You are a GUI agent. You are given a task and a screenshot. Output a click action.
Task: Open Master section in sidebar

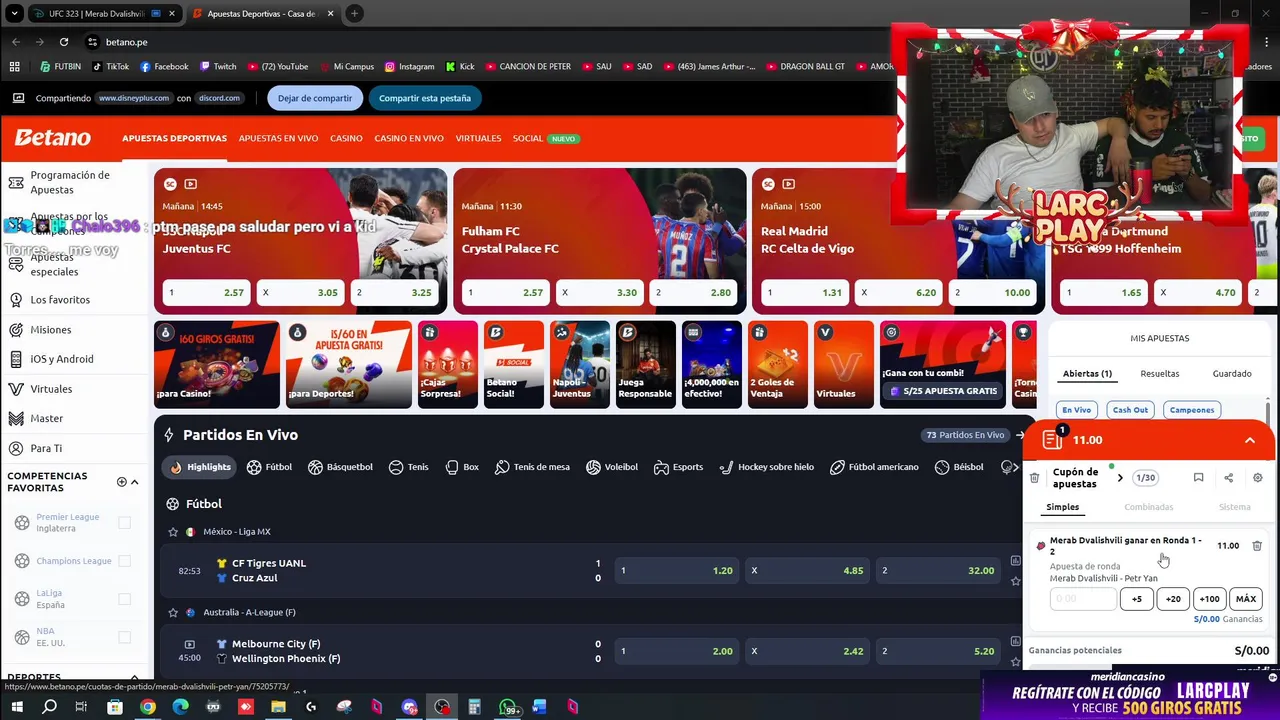46,418
